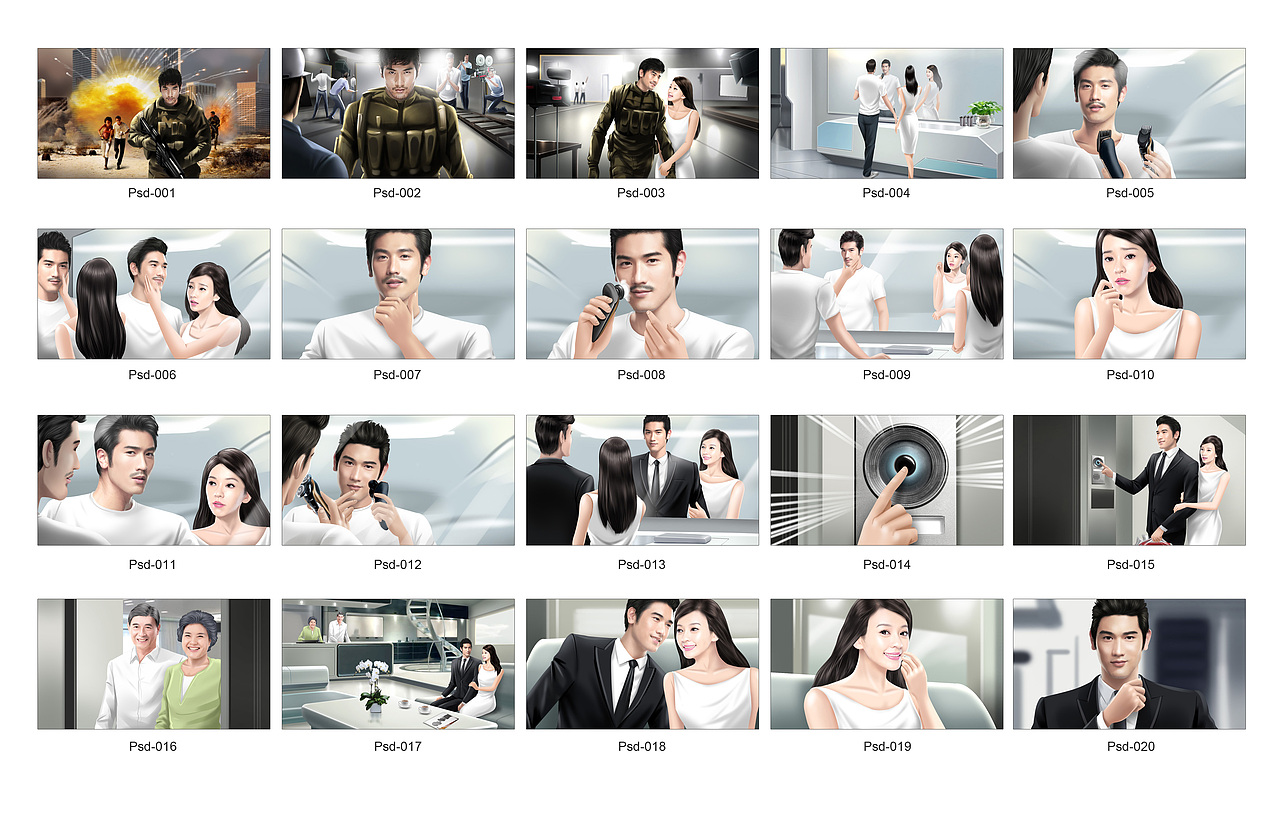Click the 'Psd-020' name label
Viewport: 1280px width, 830px height.
(1130, 747)
